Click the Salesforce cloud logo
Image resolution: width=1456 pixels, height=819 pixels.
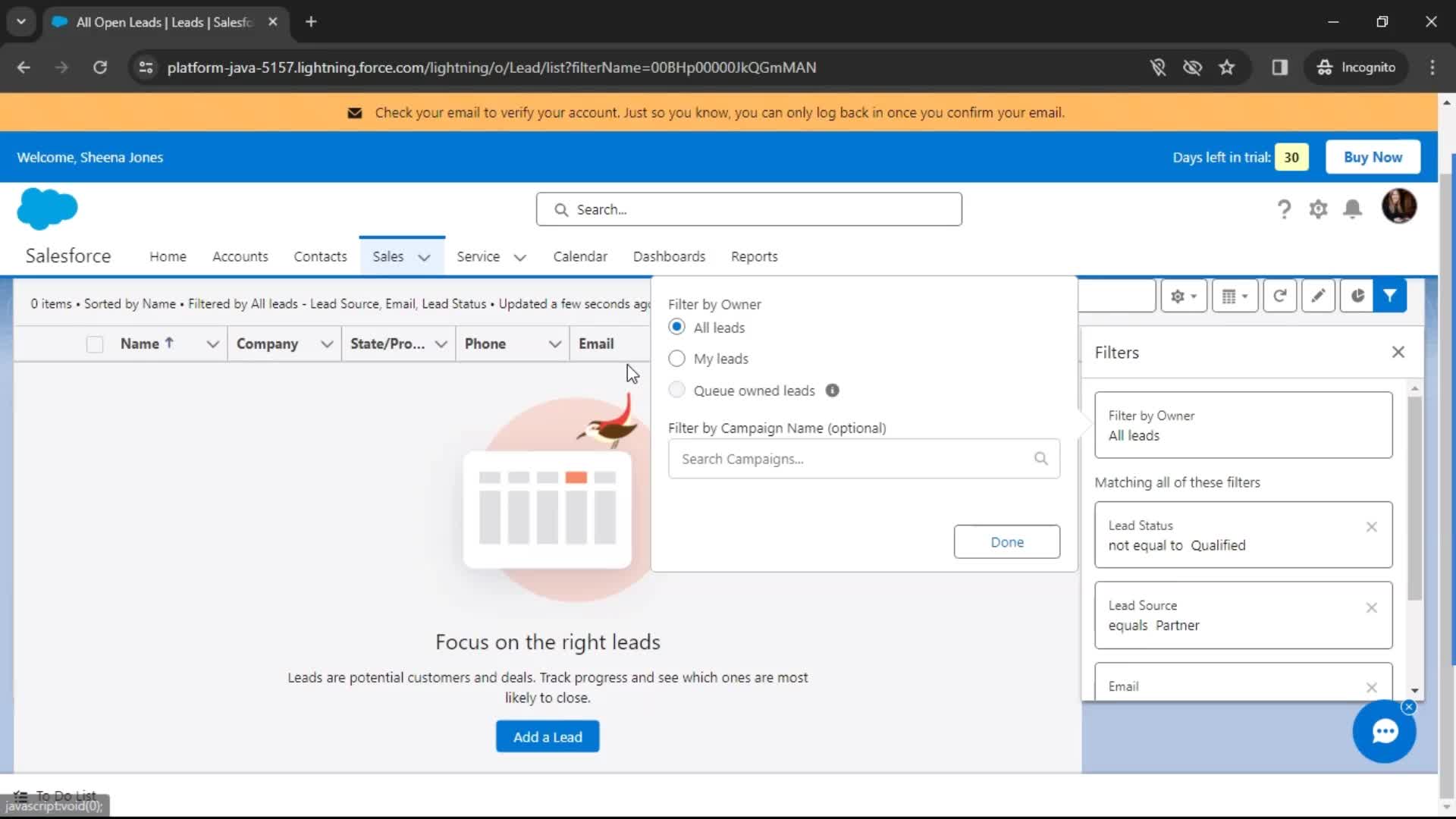pyautogui.click(x=47, y=209)
